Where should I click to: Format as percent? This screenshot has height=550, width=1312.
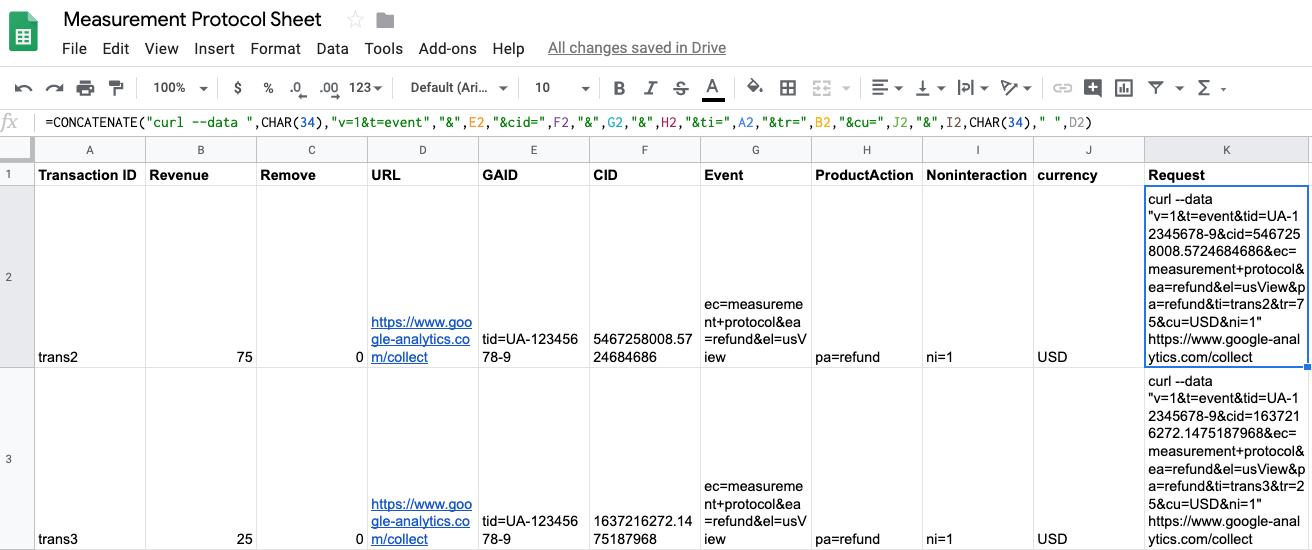click(268, 88)
